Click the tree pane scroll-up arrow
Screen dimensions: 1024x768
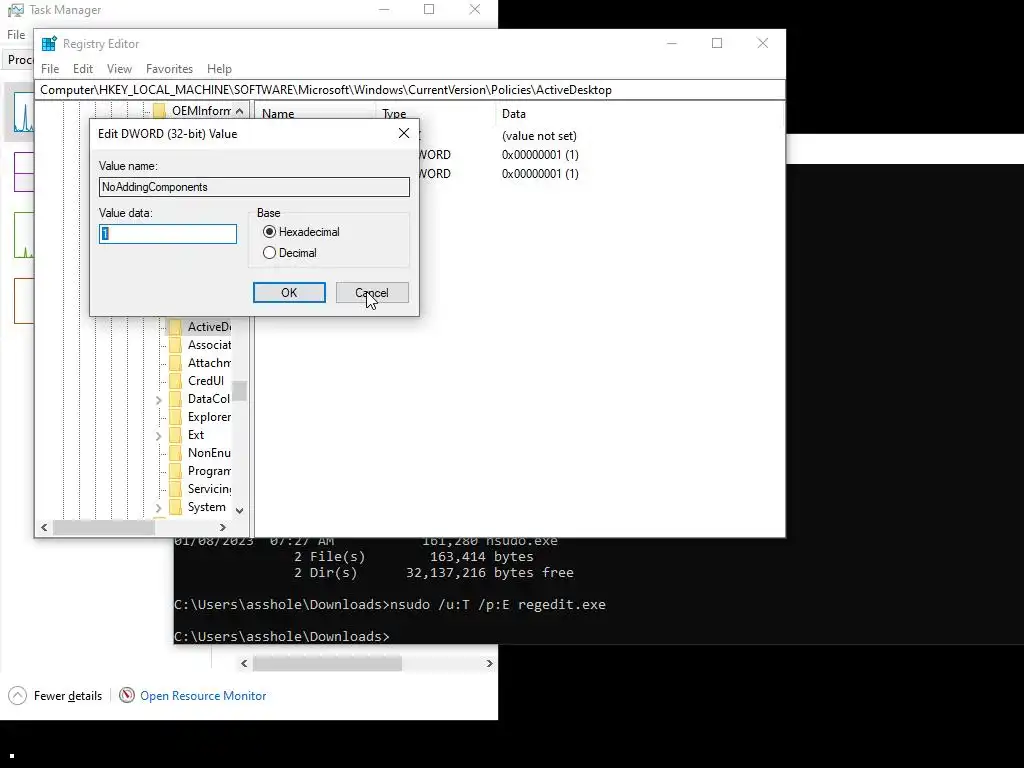240,111
